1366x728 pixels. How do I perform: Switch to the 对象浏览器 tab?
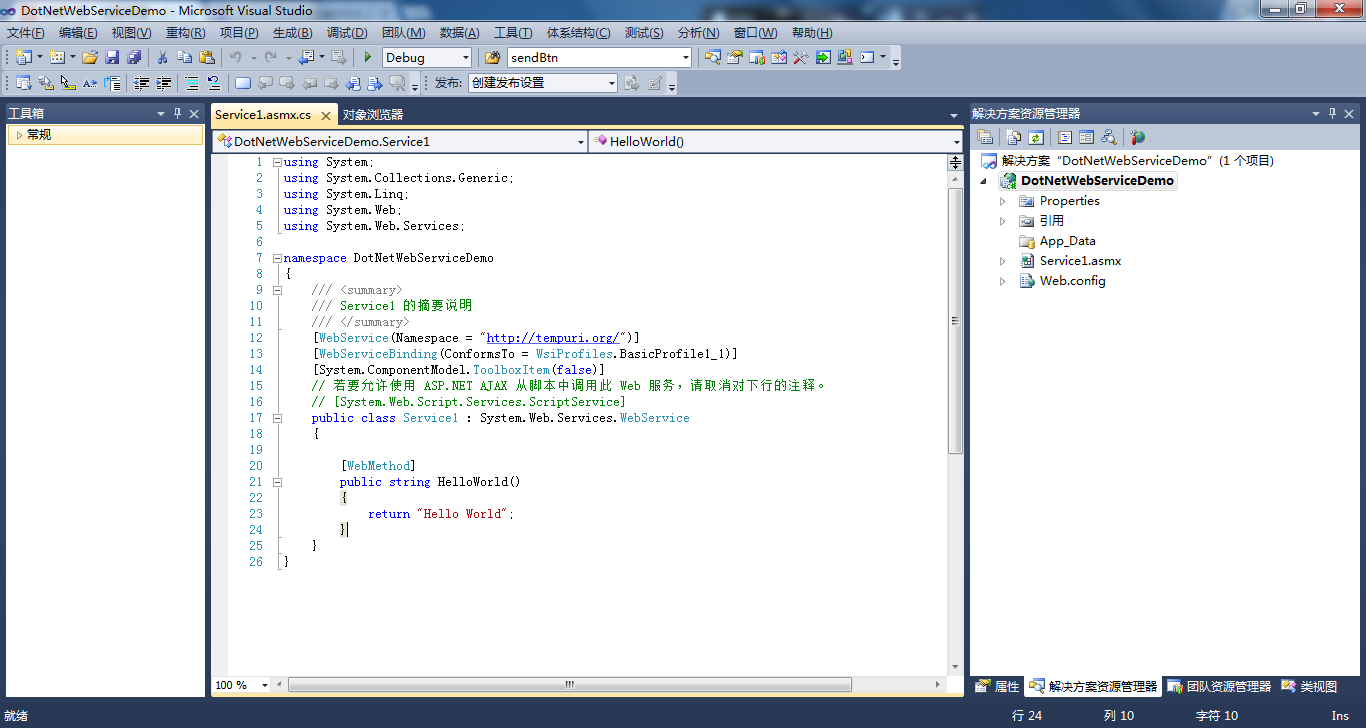pos(373,115)
